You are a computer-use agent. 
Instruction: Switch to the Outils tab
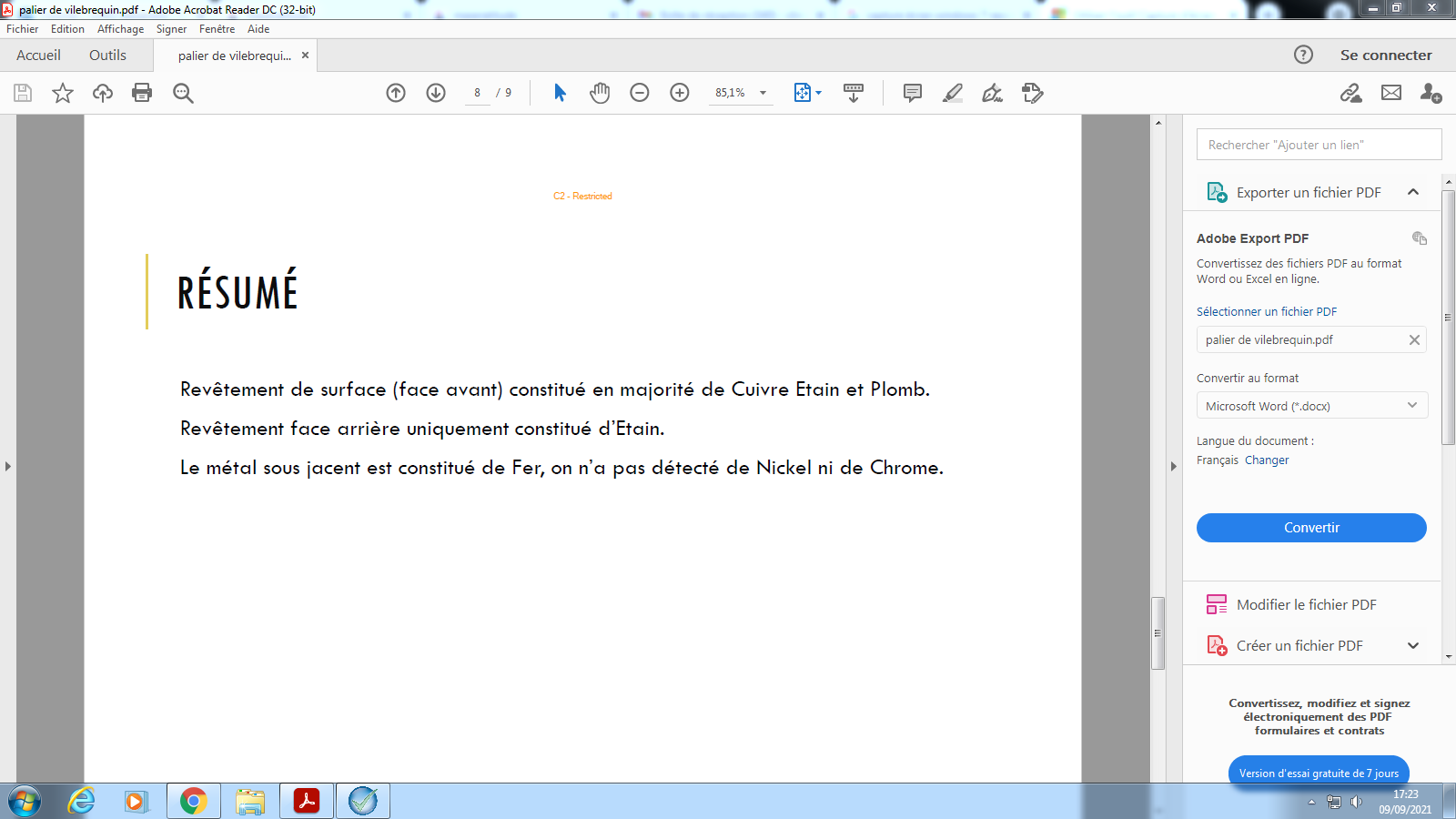coord(107,56)
